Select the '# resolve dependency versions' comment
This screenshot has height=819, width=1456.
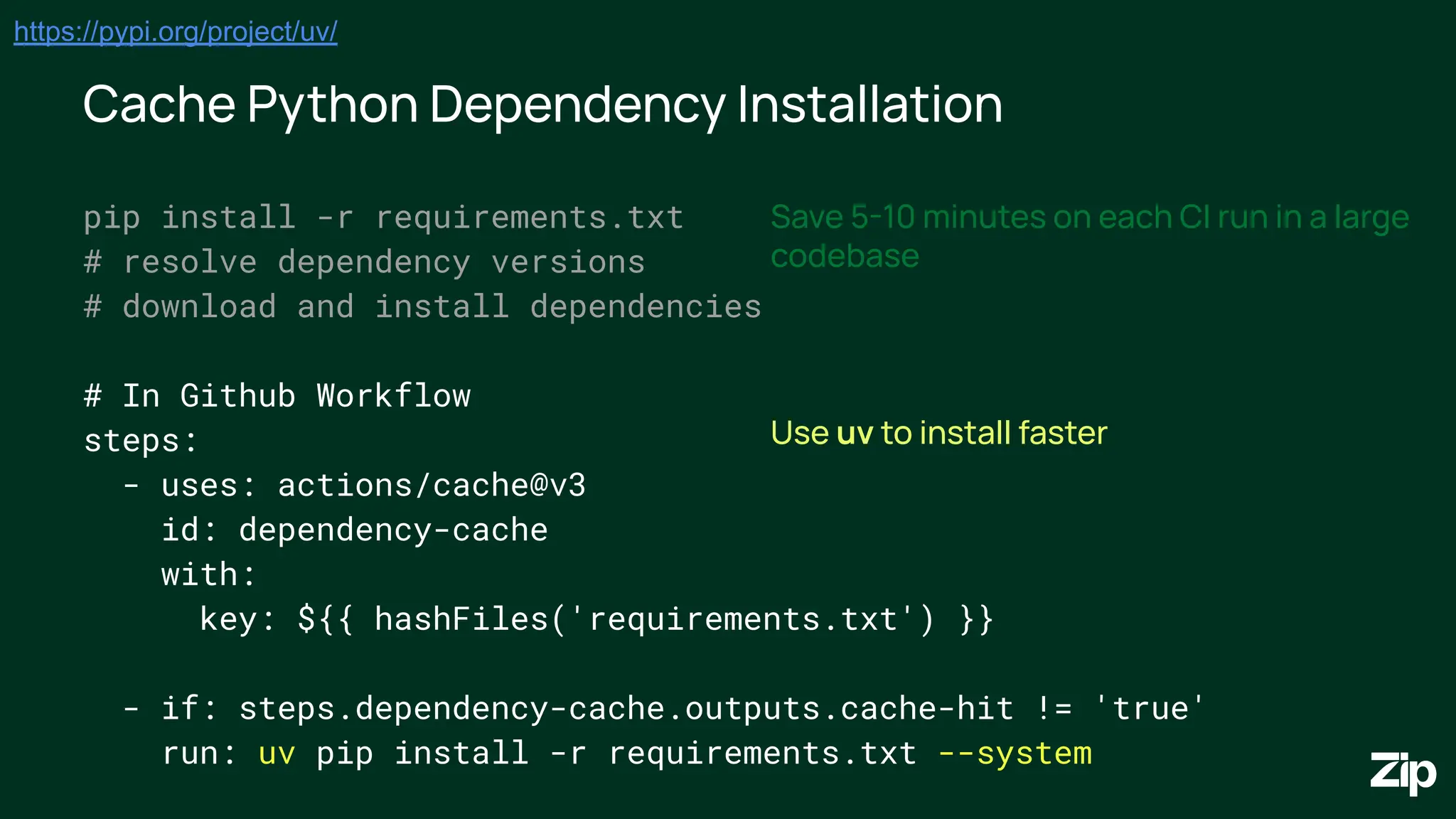point(364,262)
